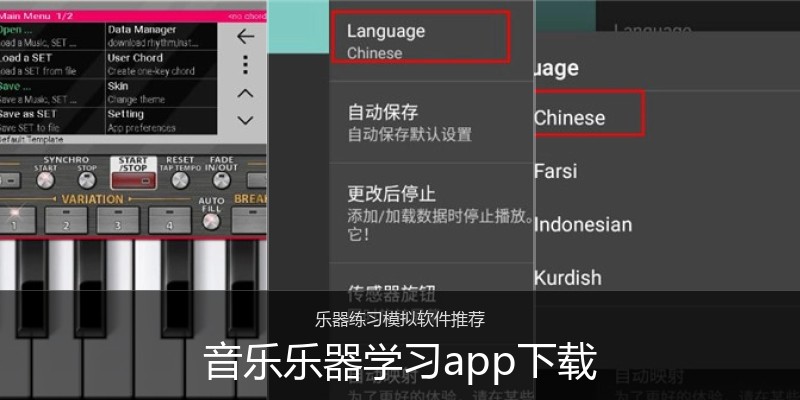
Task: Toggle the Auto Fill knob
Action: pyautogui.click(x=211, y=221)
